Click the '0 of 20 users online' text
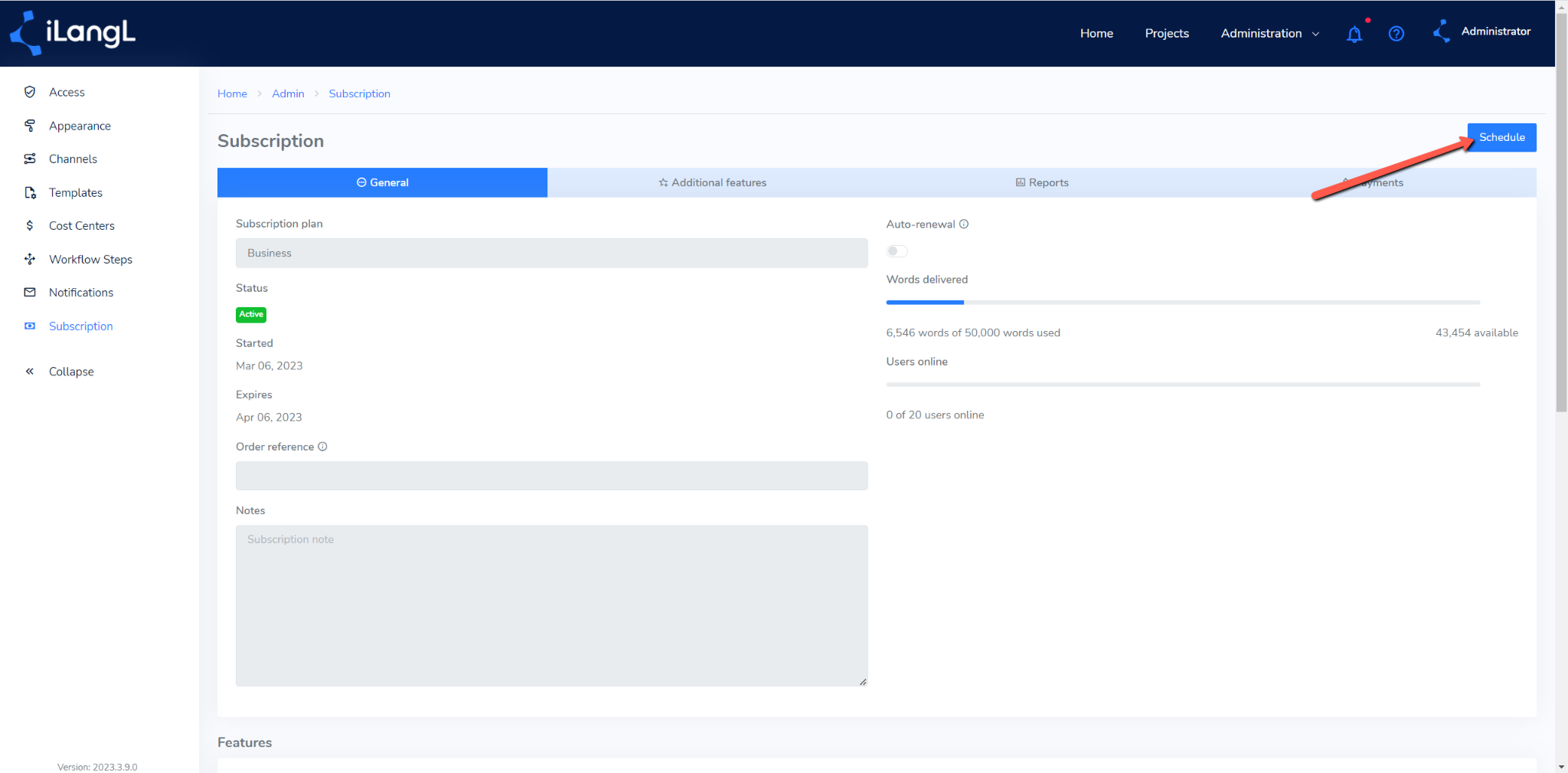This screenshot has width=1568, height=773. coord(935,414)
